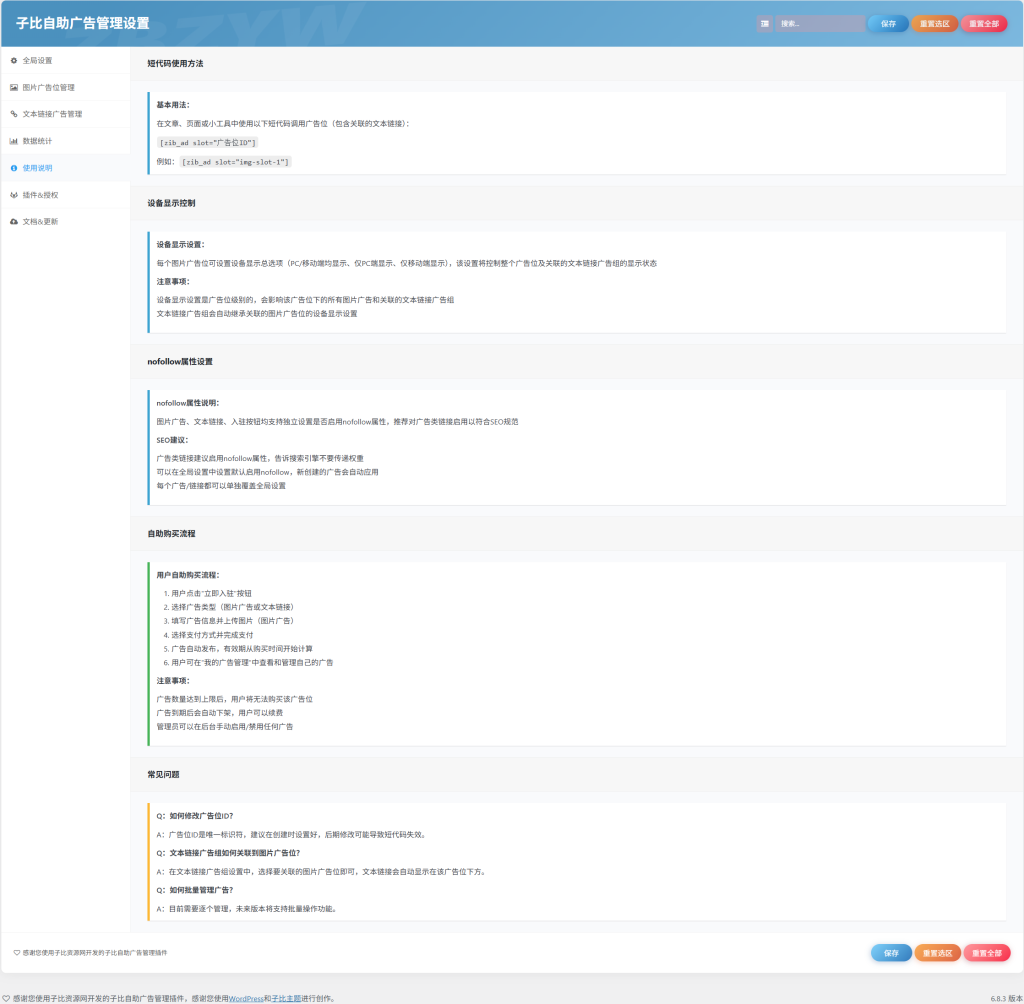
Task: Click the show-all-options icon left of search
Action: tap(765, 24)
